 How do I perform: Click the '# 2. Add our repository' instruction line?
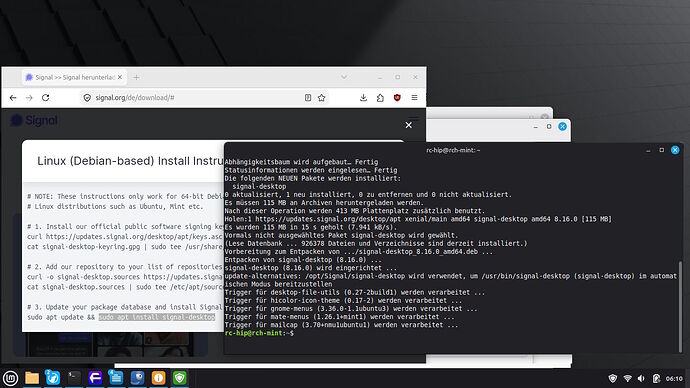125,267
